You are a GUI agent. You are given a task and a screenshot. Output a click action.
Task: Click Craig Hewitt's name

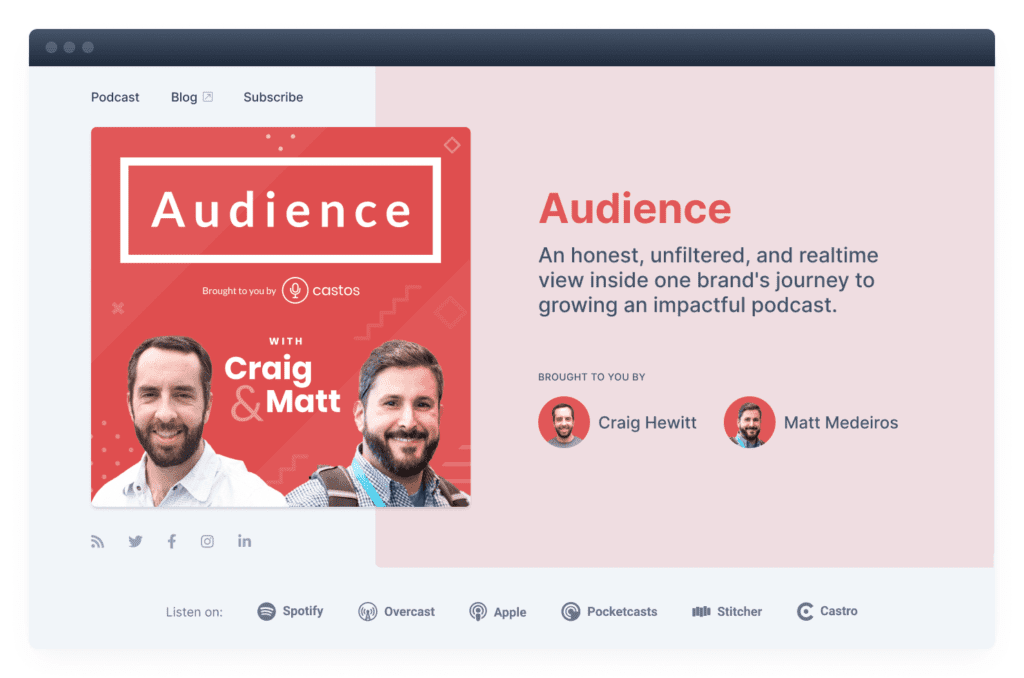tap(647, 423)
